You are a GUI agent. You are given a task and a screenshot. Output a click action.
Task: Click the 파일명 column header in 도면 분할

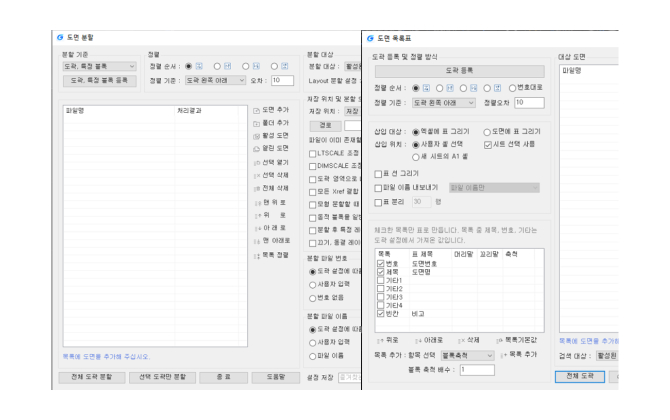coord(76,110)
